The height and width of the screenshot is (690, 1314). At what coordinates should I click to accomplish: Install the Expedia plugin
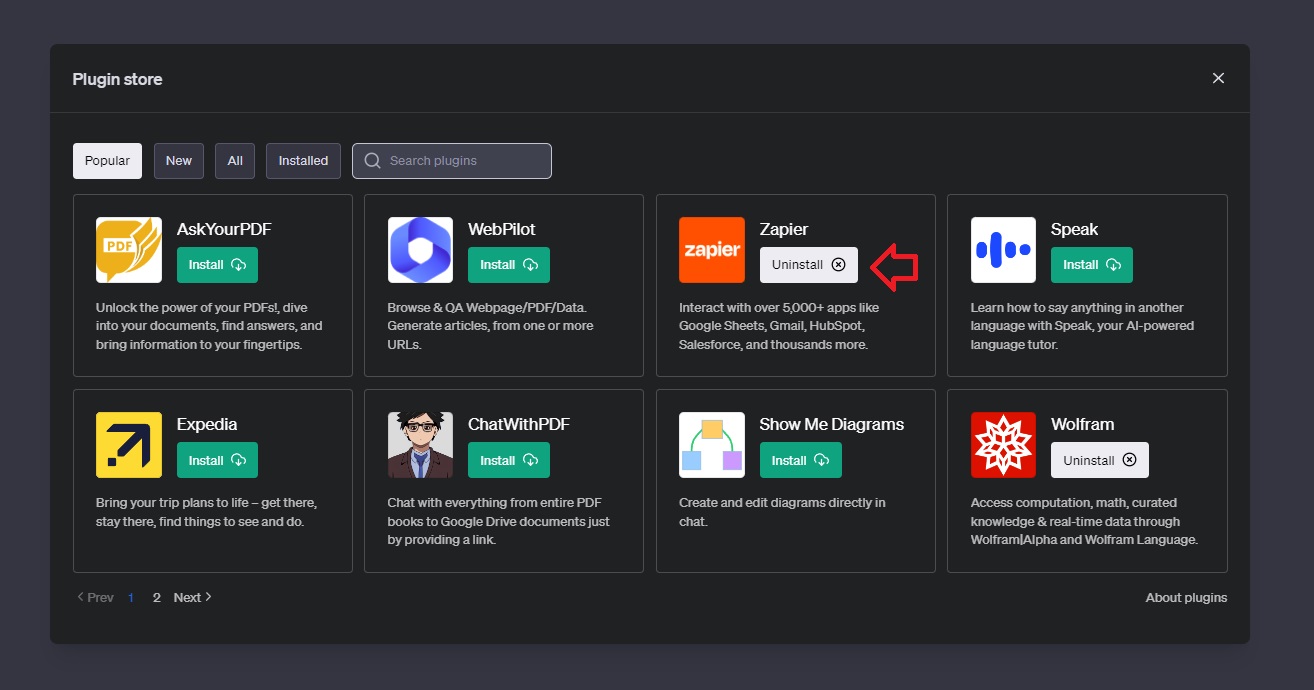[217, 460]
